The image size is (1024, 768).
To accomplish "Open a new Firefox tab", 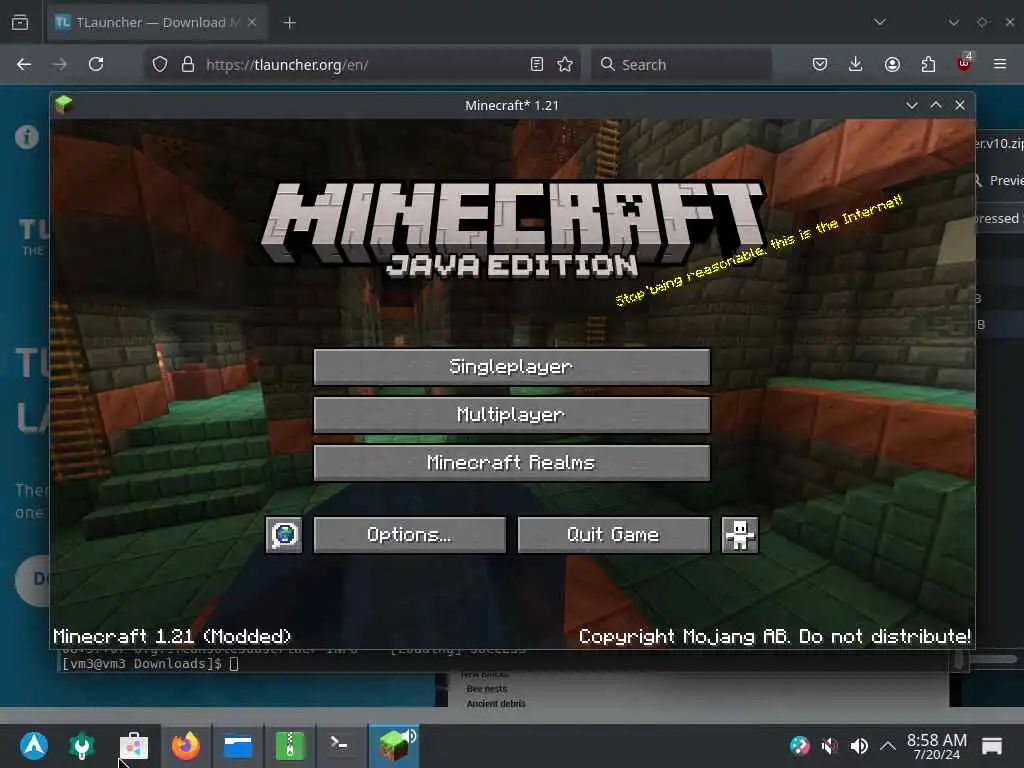I will [x=290, y=23].
